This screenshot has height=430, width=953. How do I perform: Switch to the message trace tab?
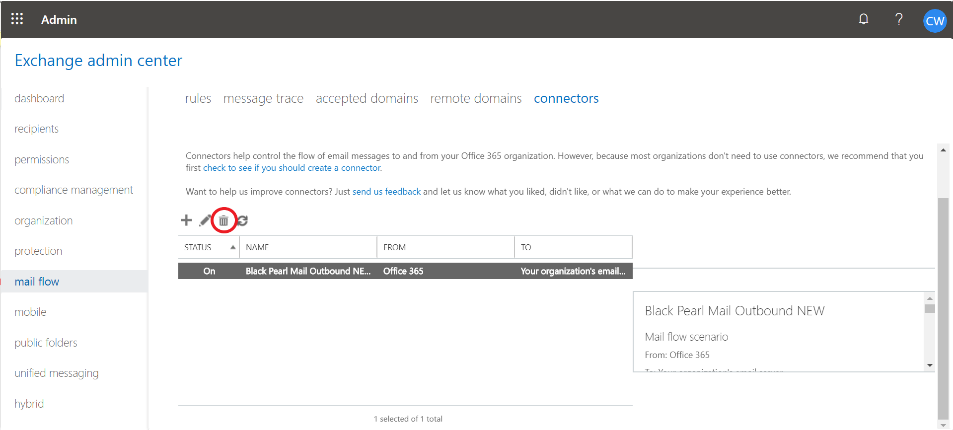point(263,99)
